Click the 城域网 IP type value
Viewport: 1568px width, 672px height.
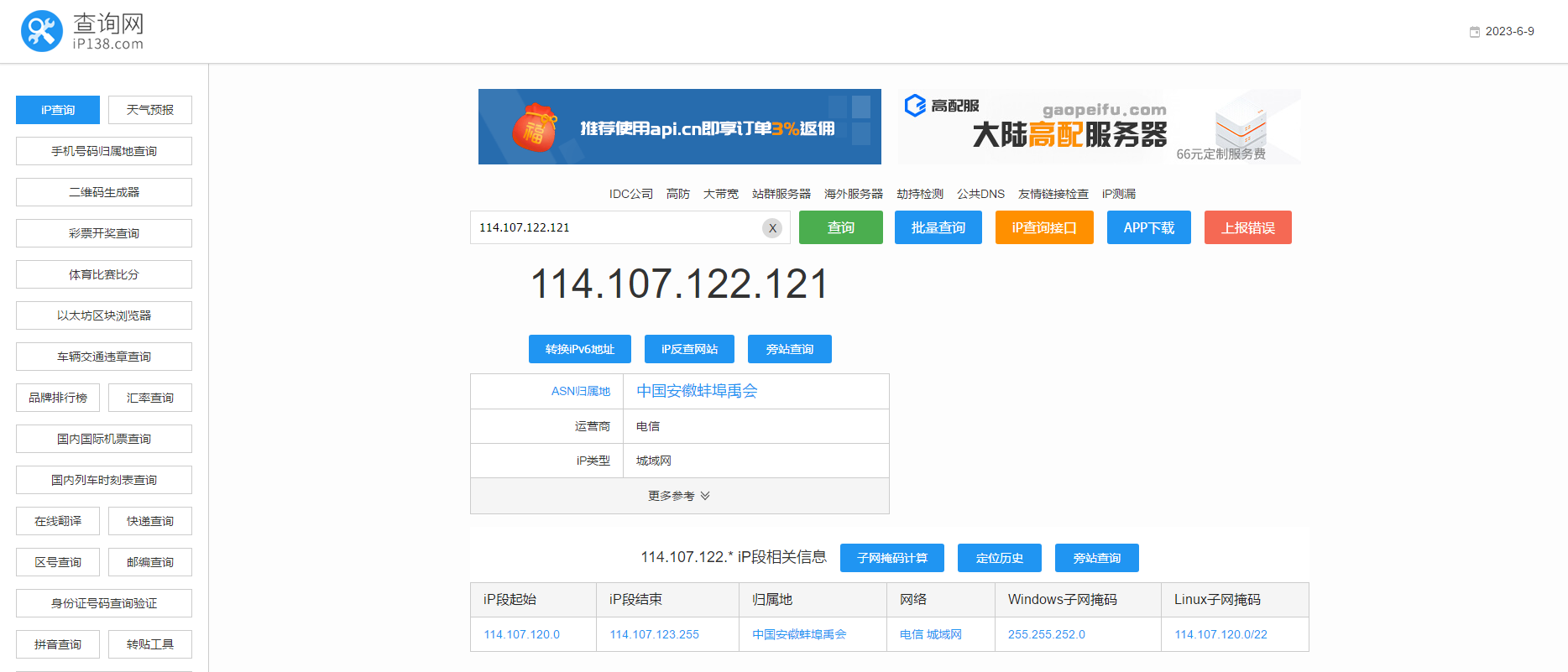point(654,461)
